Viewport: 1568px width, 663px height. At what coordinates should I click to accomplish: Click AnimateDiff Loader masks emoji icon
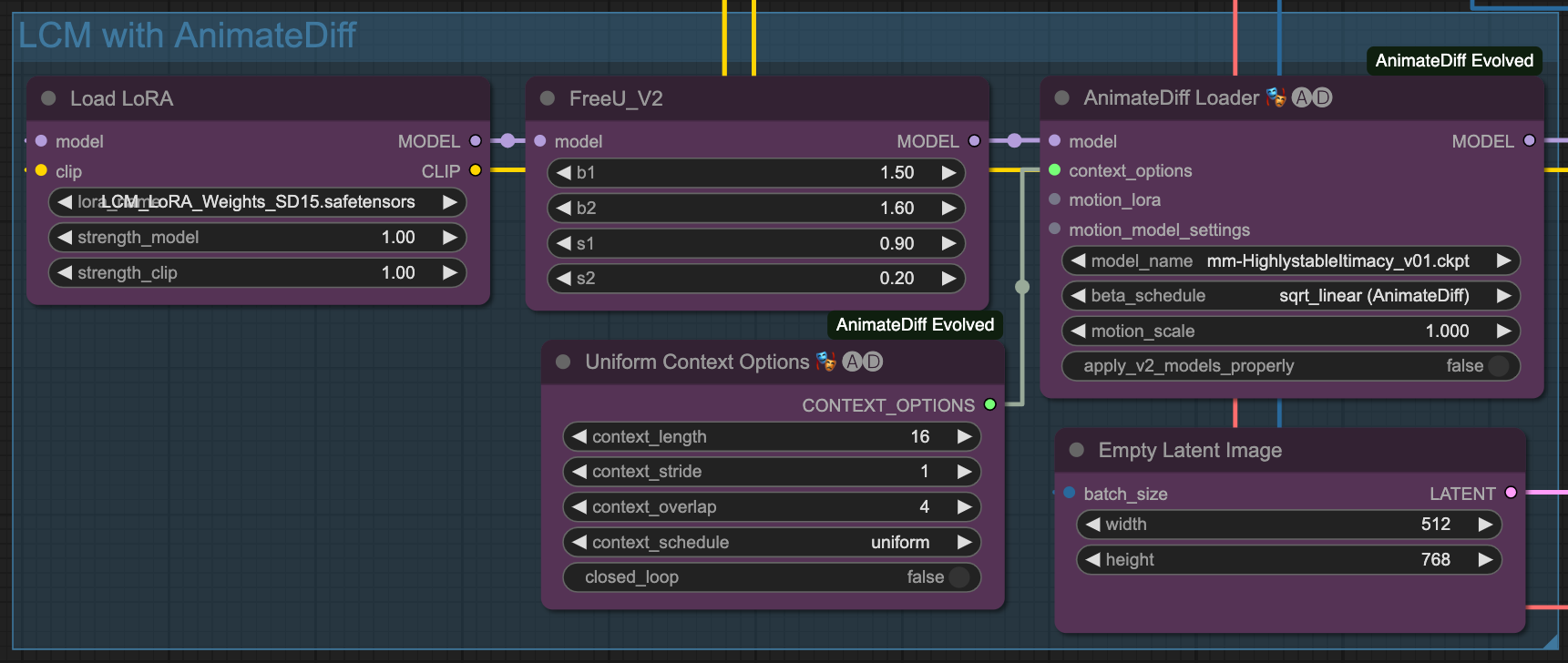pyautogui.click(x=1276, y=97)
